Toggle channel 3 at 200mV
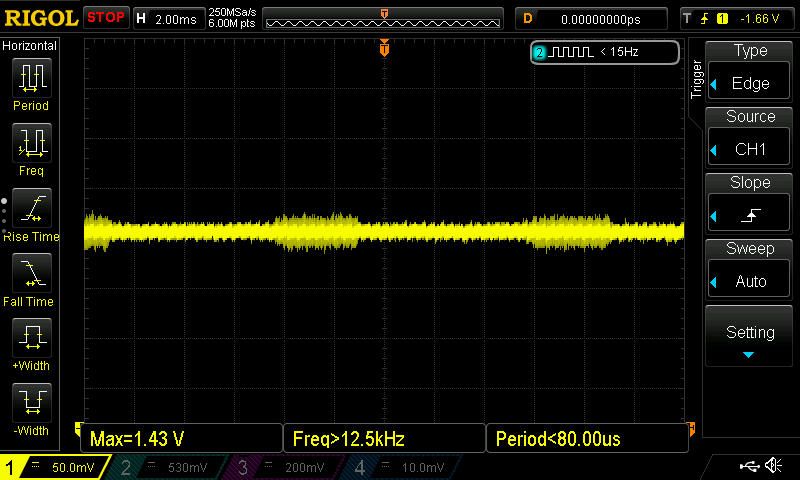Viewport: 800px width, 480px height. (286, 467)
